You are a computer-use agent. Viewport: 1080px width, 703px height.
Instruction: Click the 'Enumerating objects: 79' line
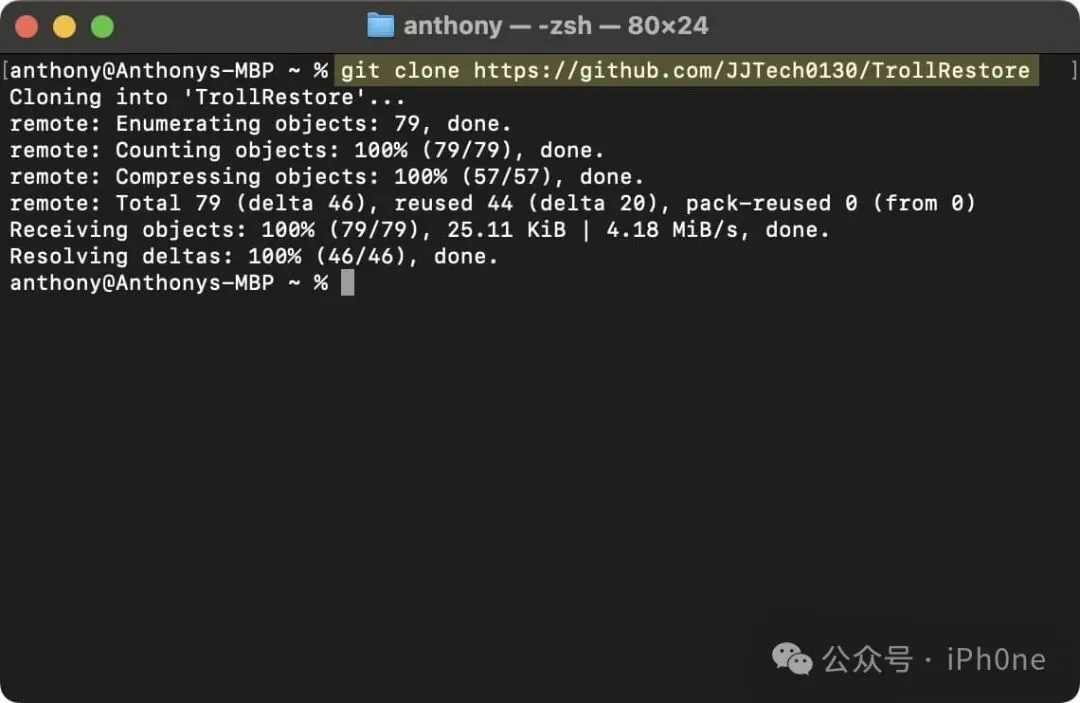click(260, 124)
